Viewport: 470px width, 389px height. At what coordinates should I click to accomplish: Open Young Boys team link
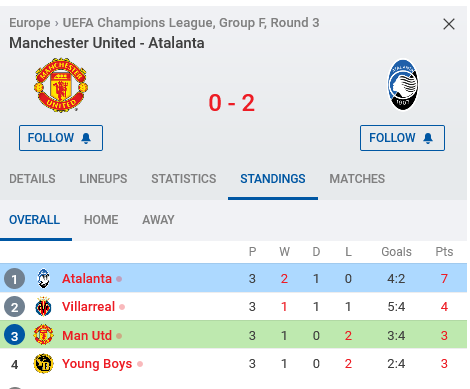pos(97,364)
